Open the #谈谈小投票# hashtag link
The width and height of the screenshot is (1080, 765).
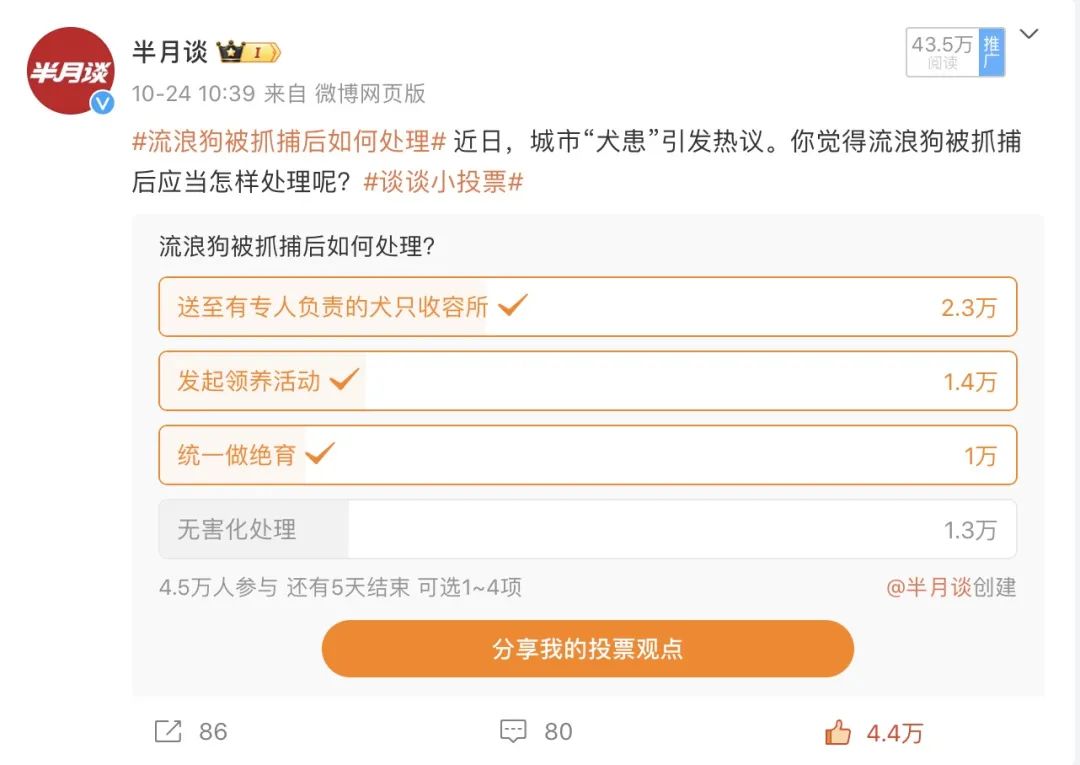[x=443, y=182]
